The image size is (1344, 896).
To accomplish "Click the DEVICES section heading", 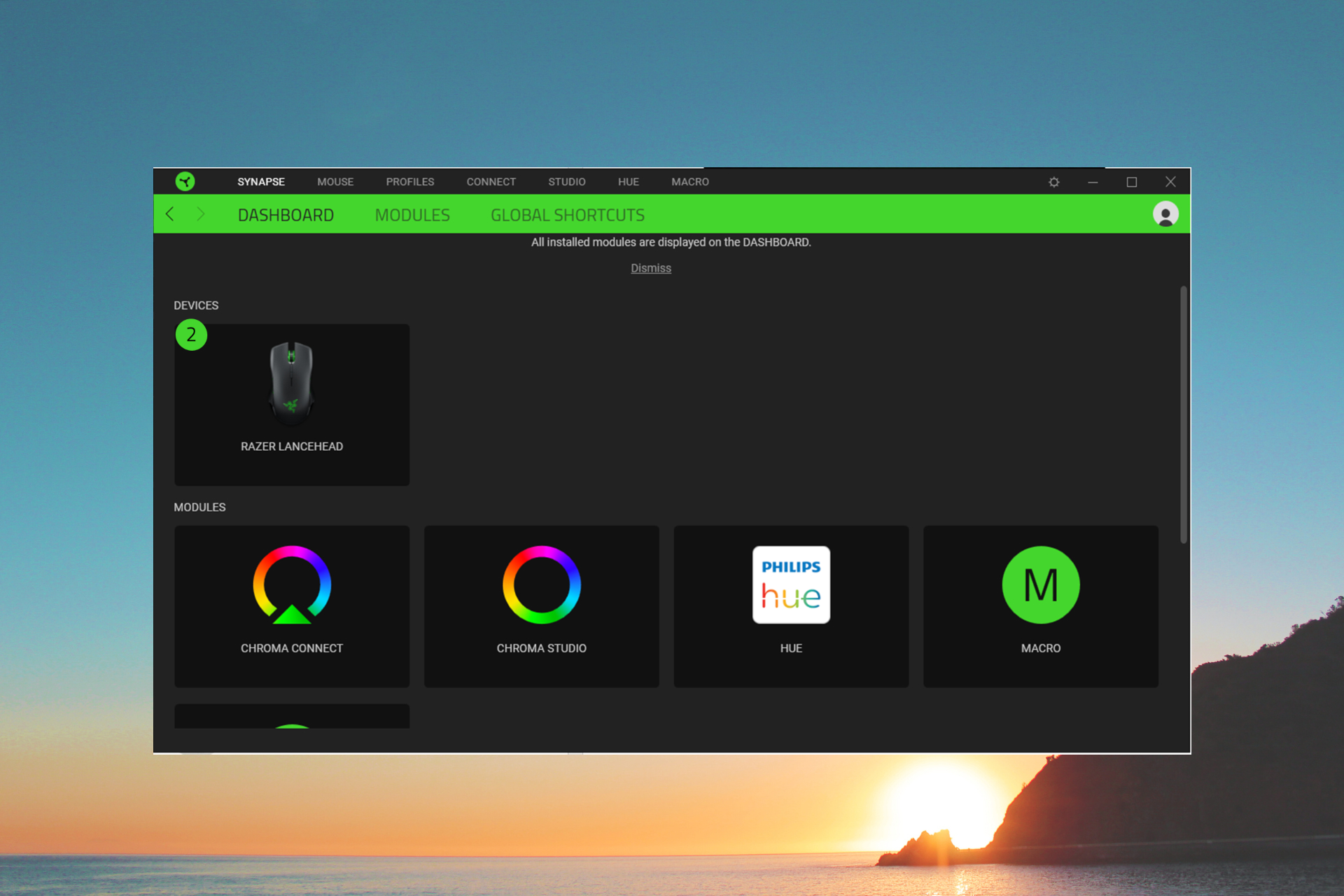I will pyautogui.click(x=196, y=306).
